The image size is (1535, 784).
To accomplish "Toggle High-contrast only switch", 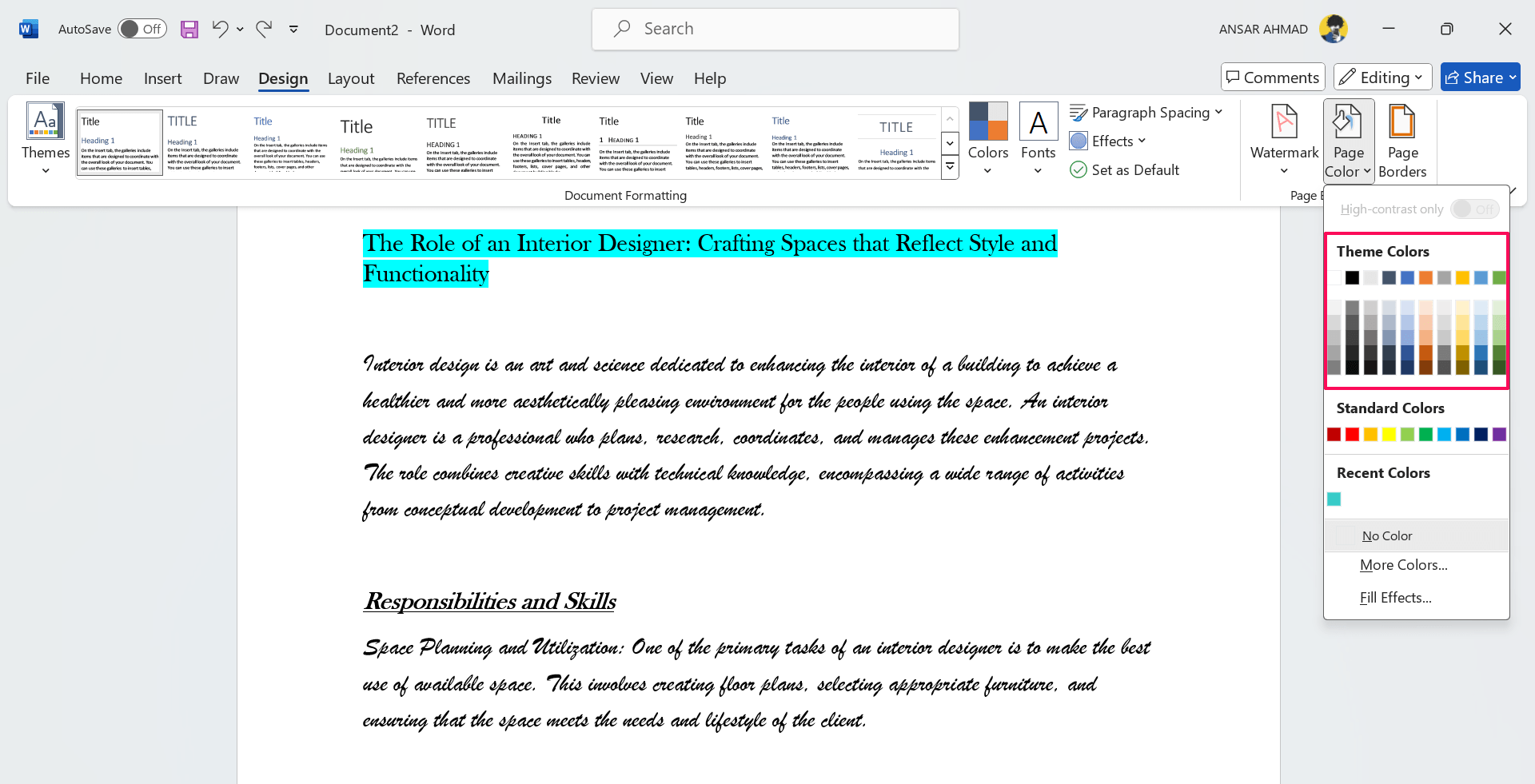I will (1475, 209).
